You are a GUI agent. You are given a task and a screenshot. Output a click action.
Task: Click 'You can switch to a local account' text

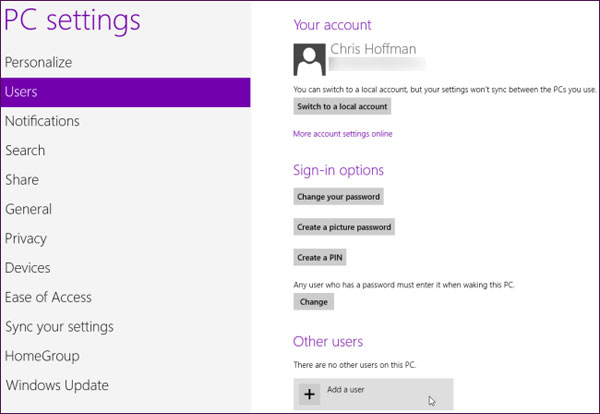[445, 90]
